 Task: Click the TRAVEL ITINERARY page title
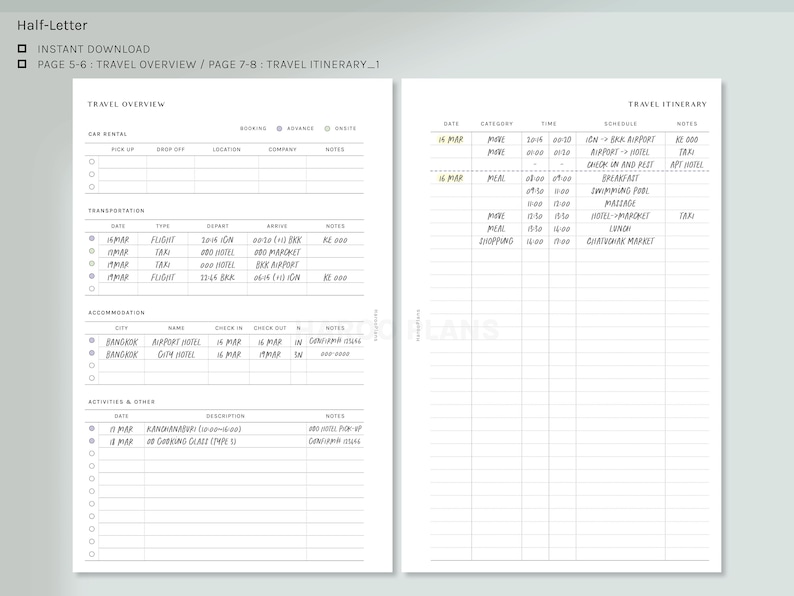click(x=667, y=104)
